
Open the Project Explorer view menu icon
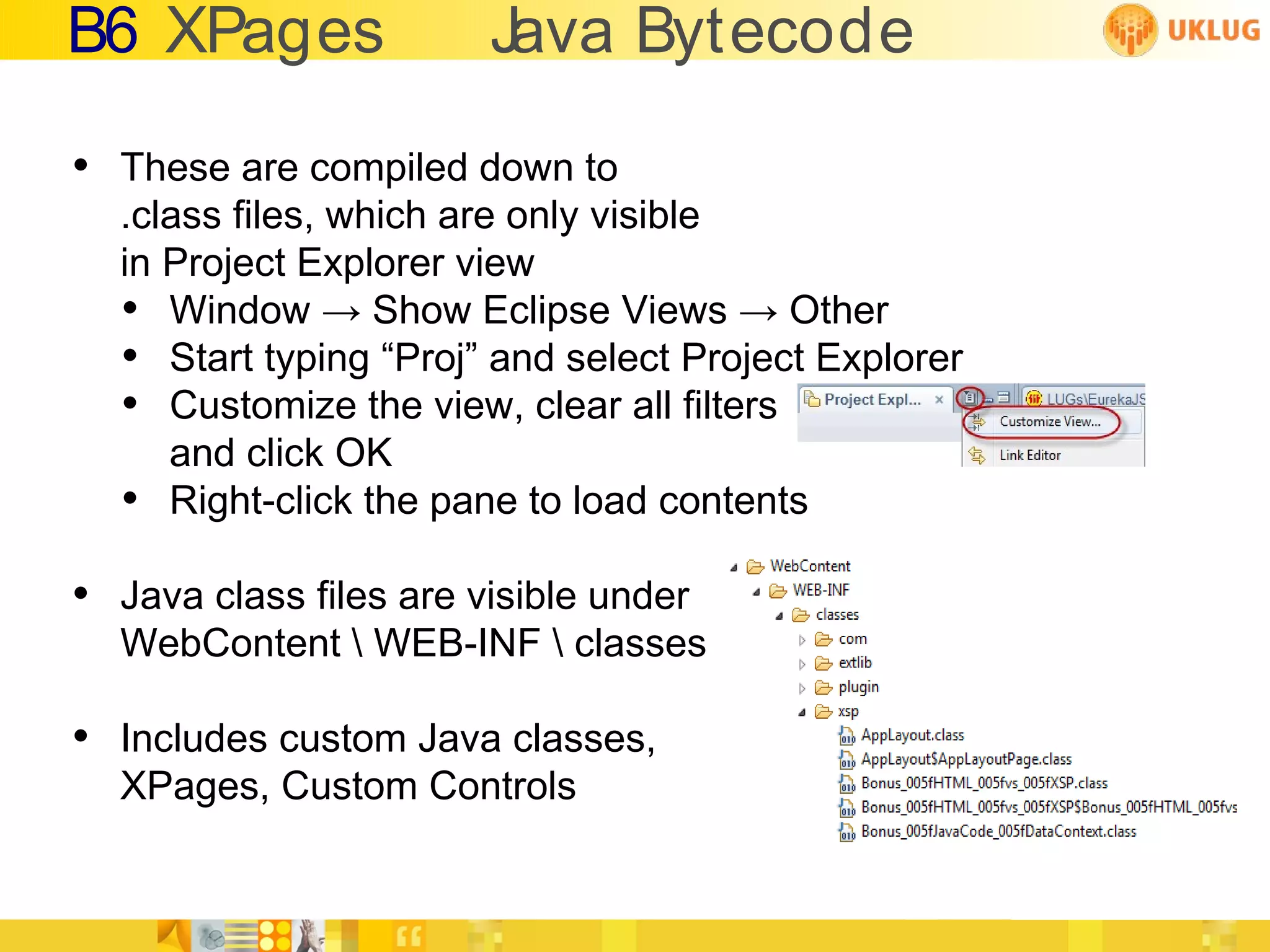(x=970, y=398)
